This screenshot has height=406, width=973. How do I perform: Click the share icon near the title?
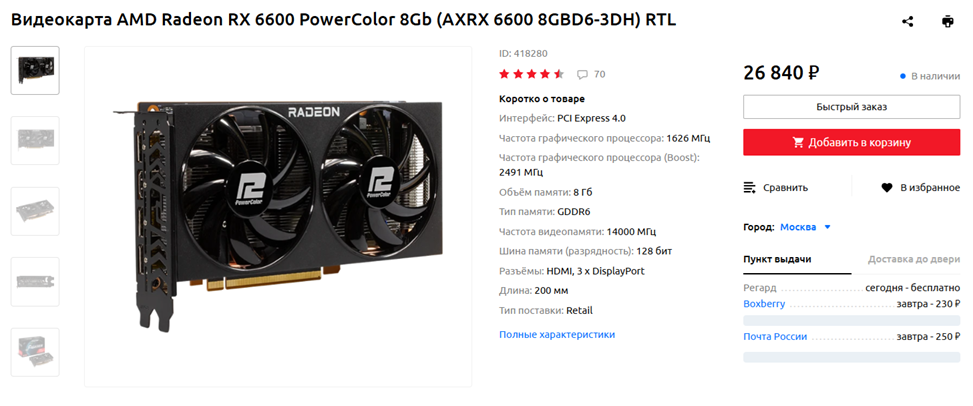click(x=907, y=22)
